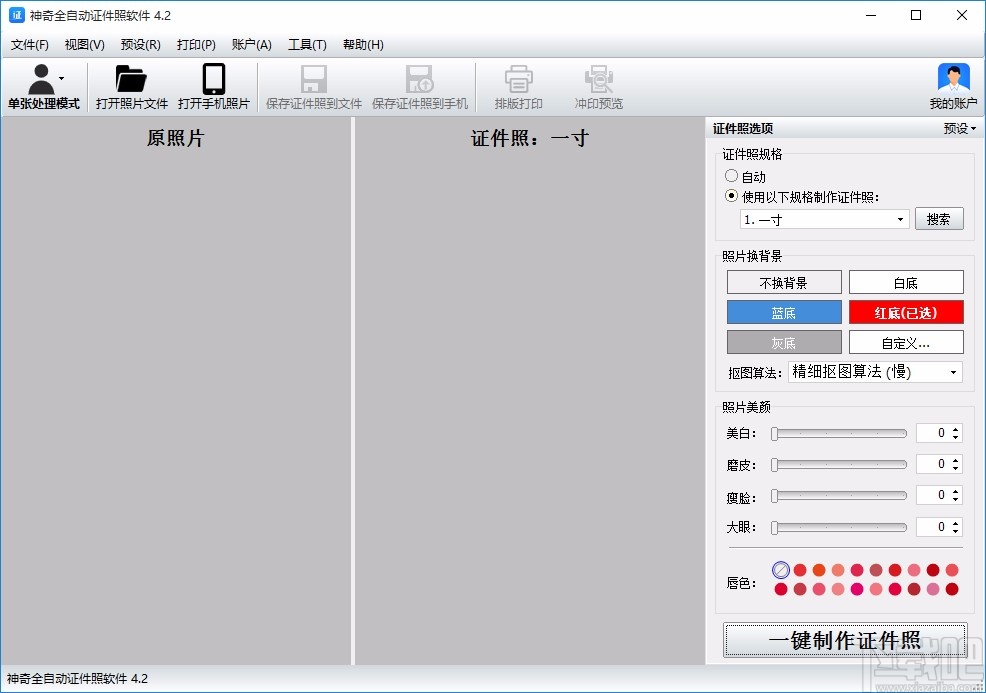This screenshot has width=986, height=693.
Task: Click 打开手机照片 phone icon
Action: 213,80
